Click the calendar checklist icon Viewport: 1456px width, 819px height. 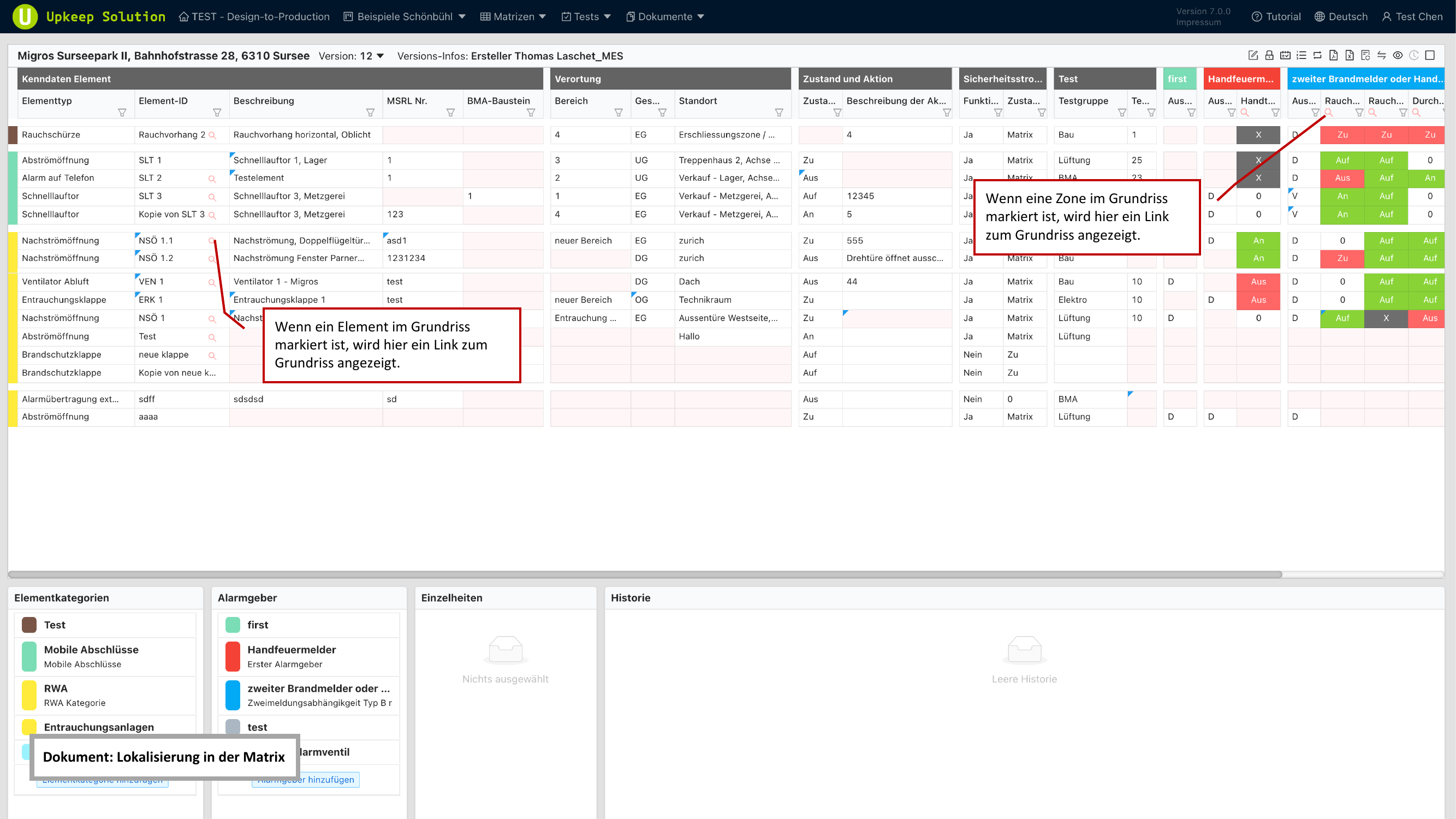1285,55
